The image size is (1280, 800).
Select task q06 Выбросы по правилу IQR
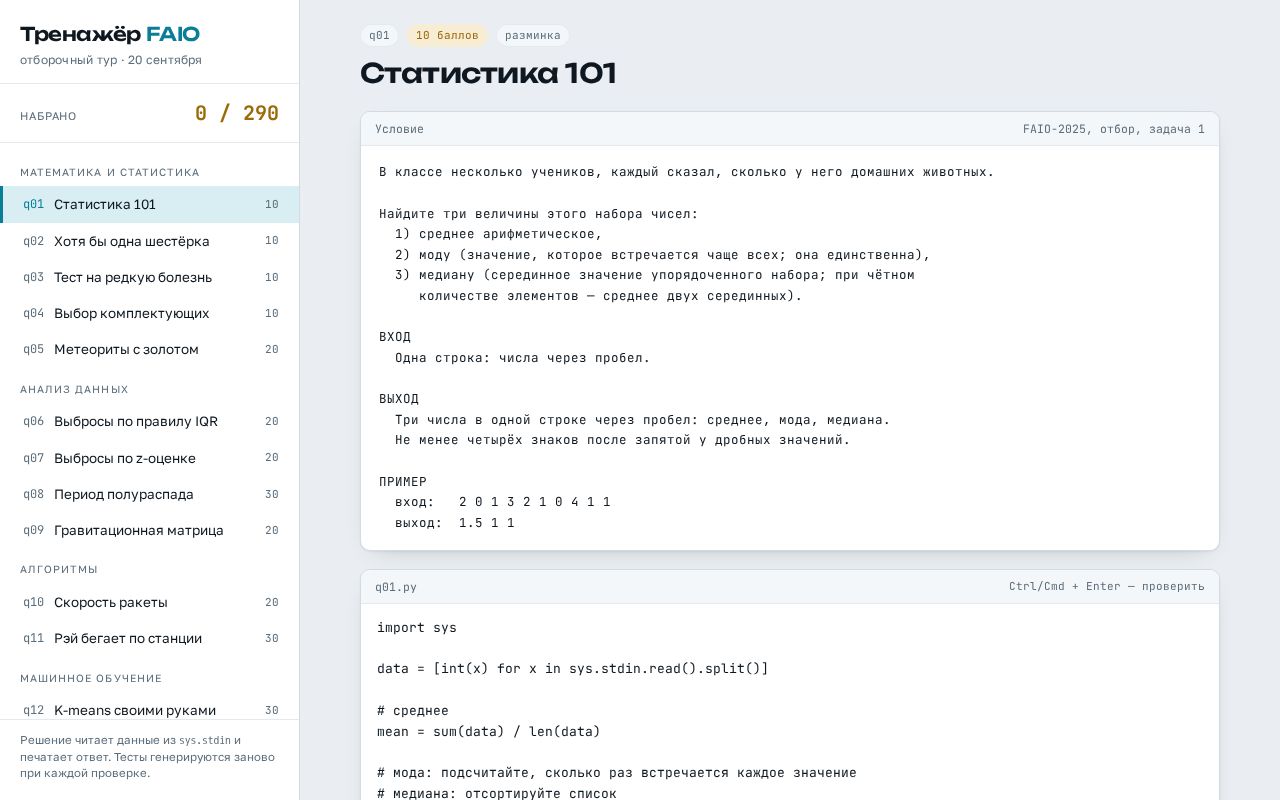point(150,421)
